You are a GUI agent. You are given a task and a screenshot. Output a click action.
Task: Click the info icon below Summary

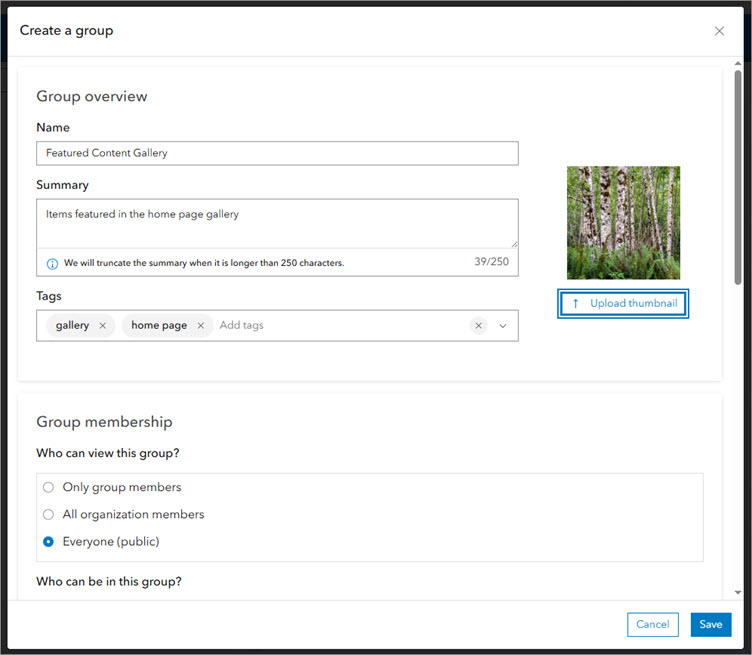click(x=52, y=263)
